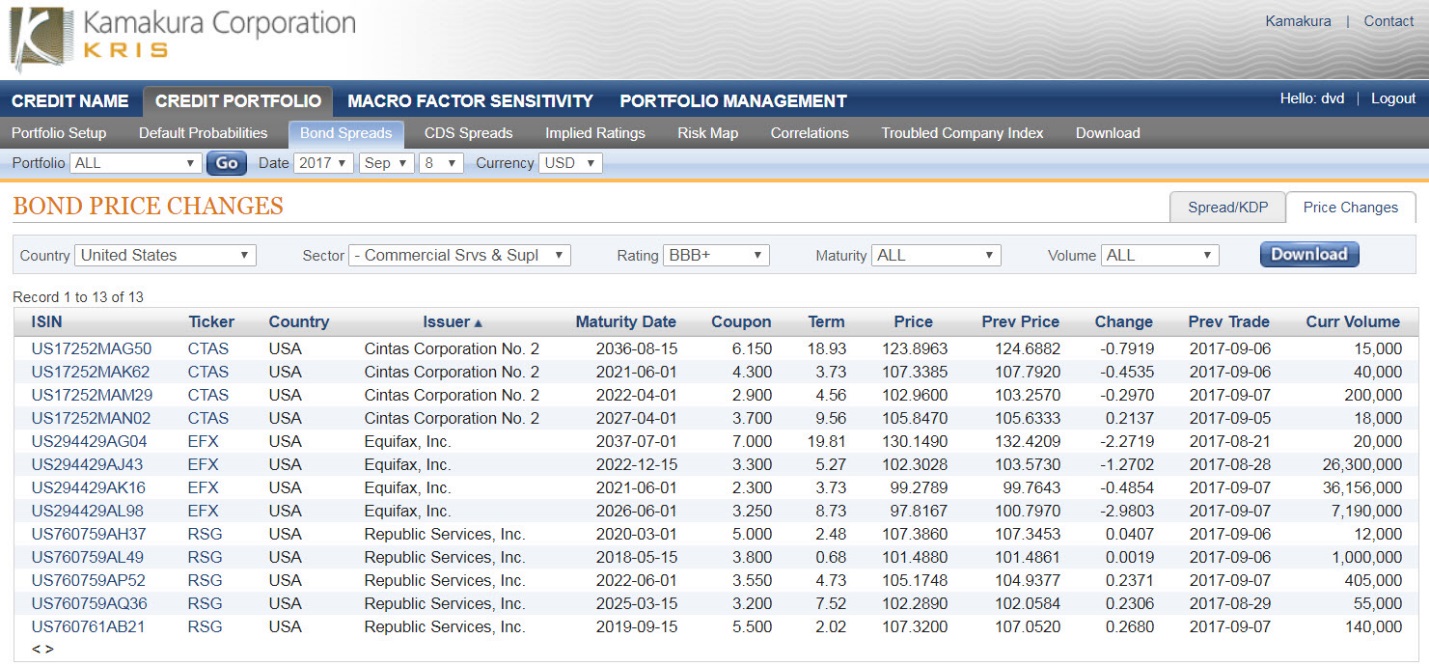This screenshot has width=1429, height=666.
Task: Select the Price Changes tab
Action: tap(1351, 207)
